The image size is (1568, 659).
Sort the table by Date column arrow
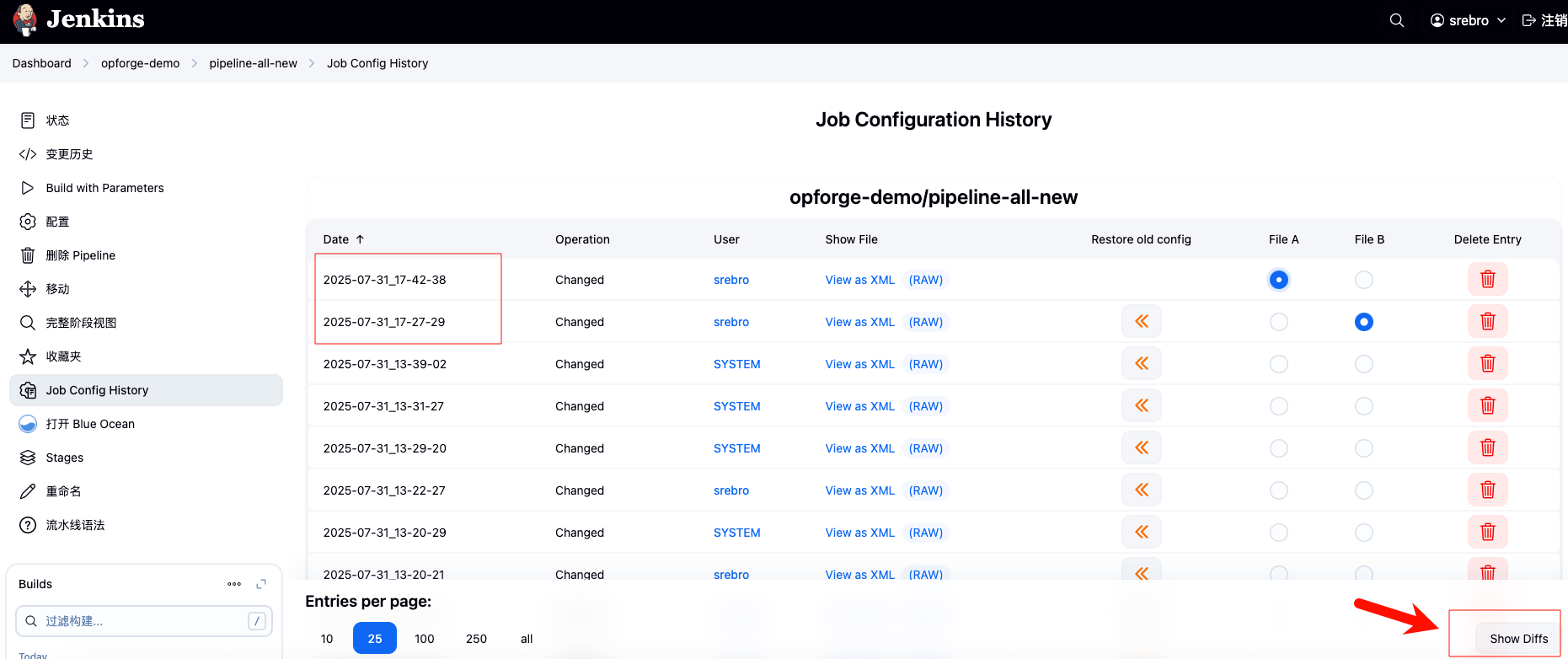pyautogui.click(x=360, y=239)
